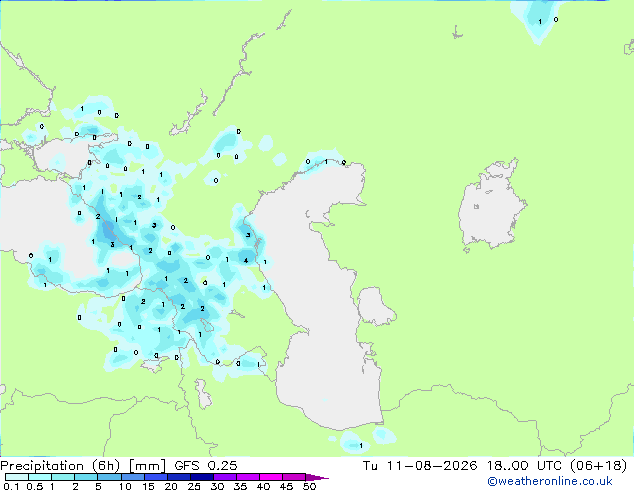Click the Precipitation (6h) [mm] title text
The image size is (634, 490).
(x=83, y=466)
